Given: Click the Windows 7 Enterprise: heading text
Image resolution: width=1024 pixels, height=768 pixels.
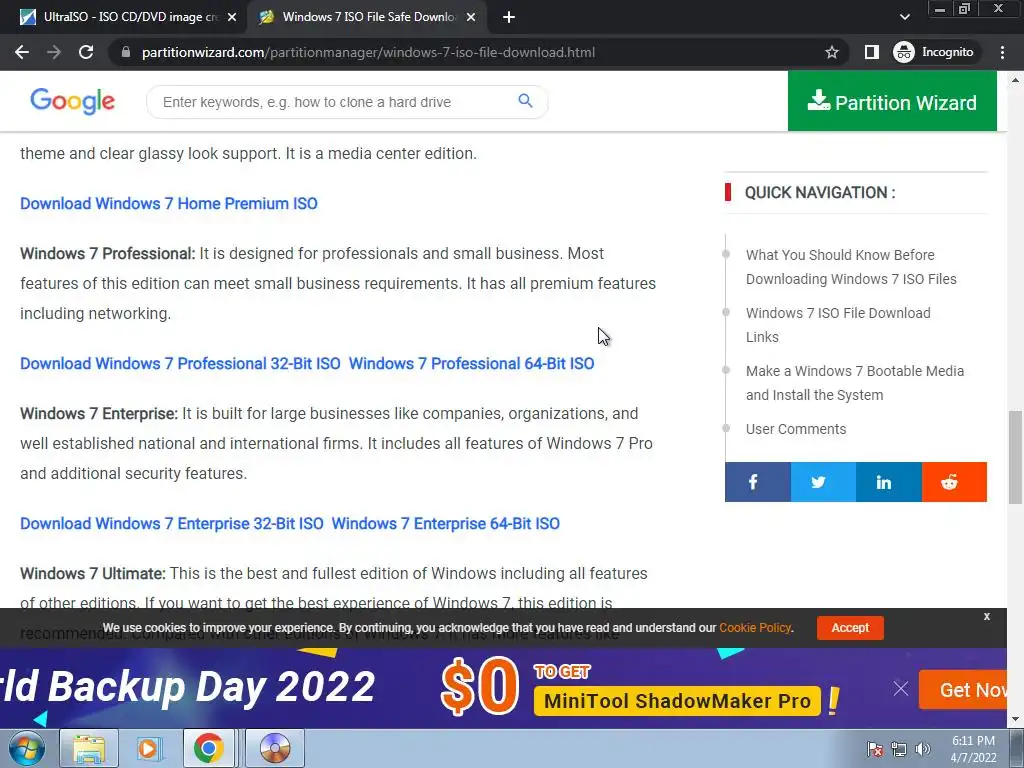Looking at the screenshot, I should coord(99,413).
